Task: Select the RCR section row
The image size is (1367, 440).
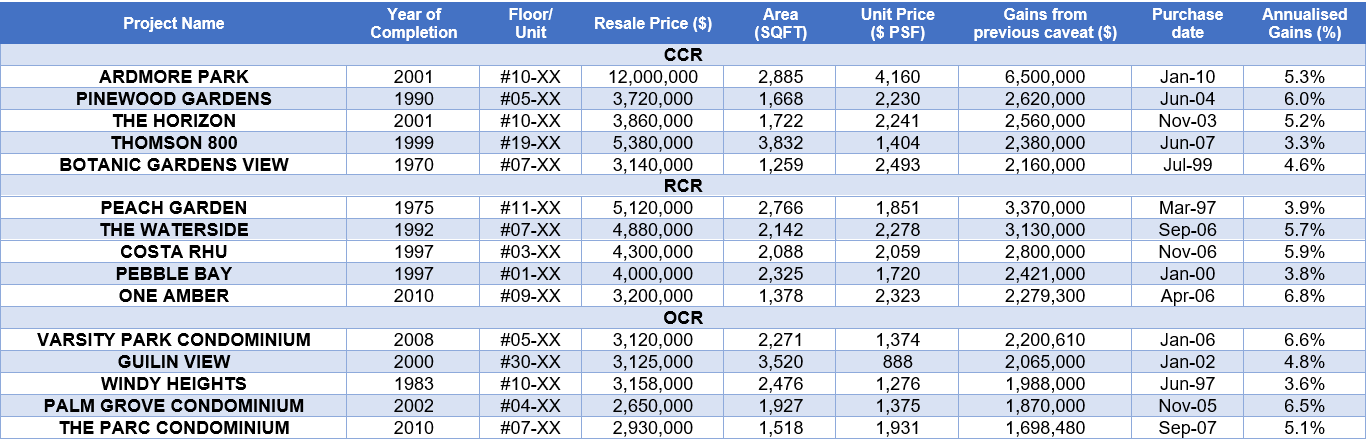Action: click(x=683, y=186)
